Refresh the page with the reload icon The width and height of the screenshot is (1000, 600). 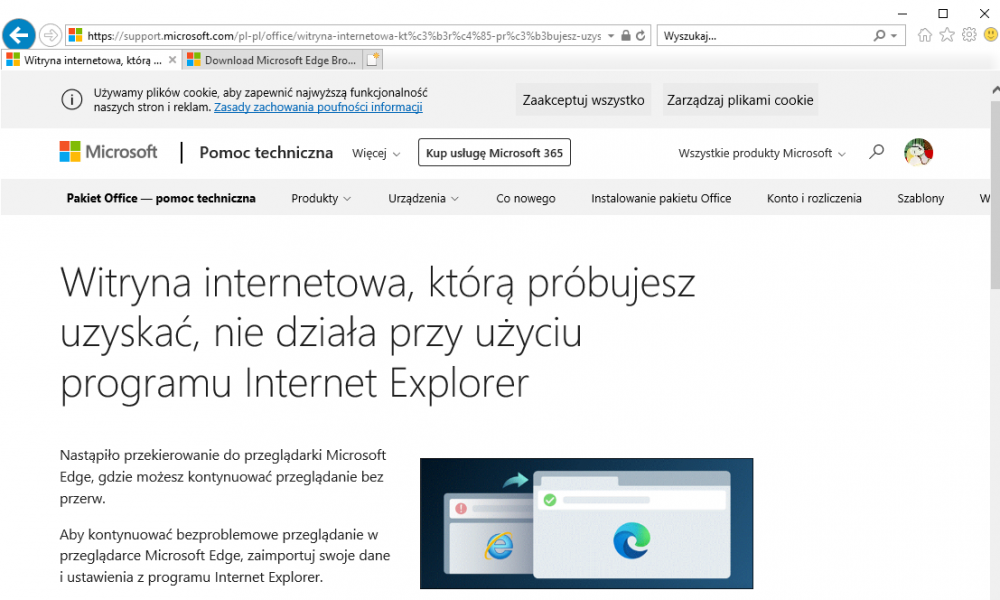pyautogui.click(x=641, y=34)
